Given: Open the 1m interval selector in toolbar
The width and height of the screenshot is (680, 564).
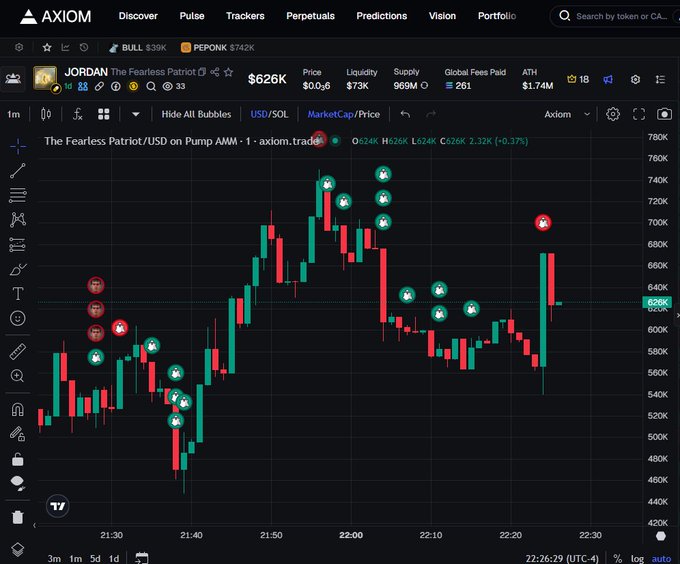Looking at the screenshot, I should [13, 114].
